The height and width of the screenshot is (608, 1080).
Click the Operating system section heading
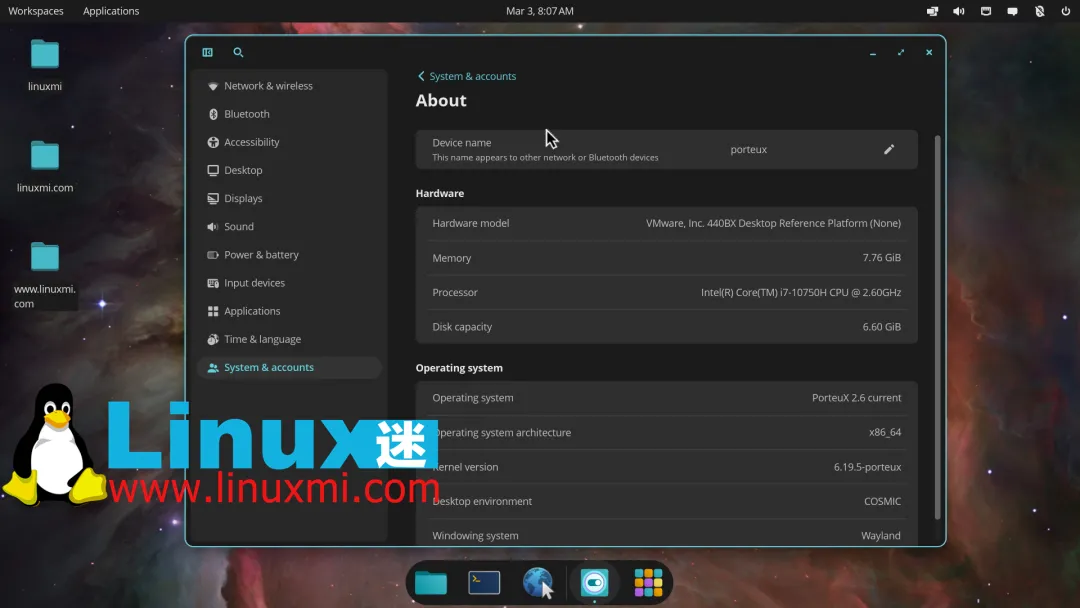(459, 368)
